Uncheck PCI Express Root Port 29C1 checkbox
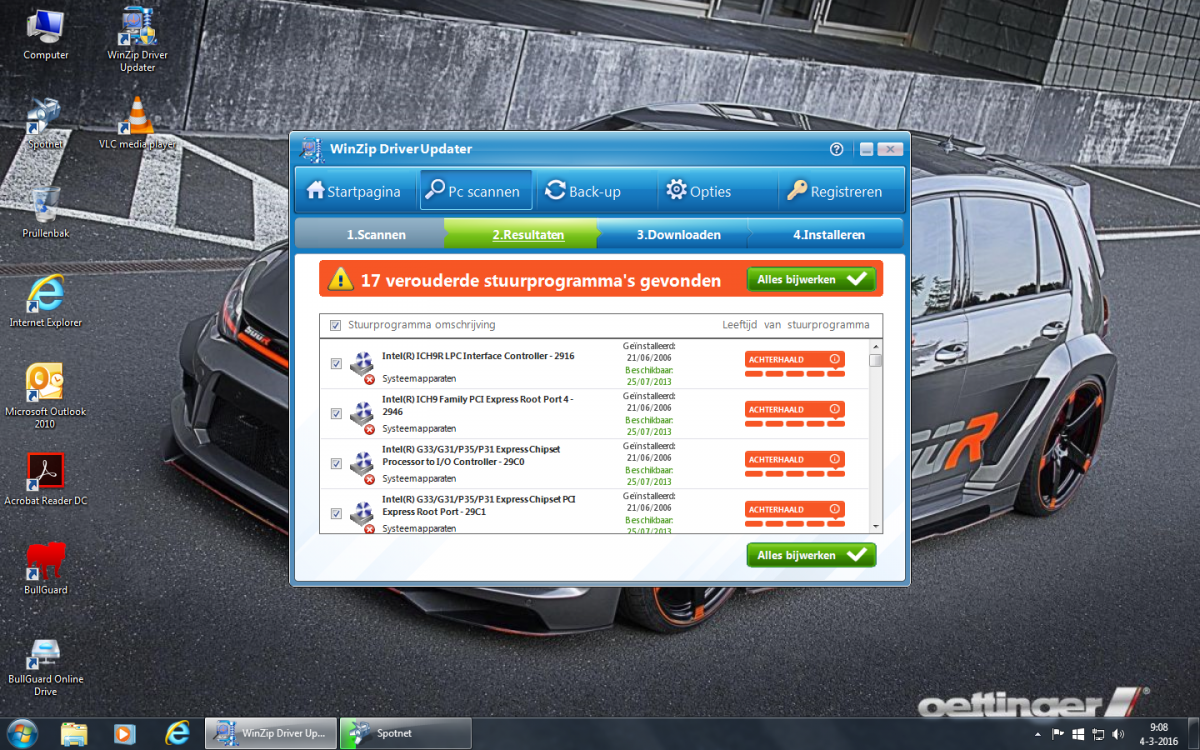The height and width of the screenshot is (750, 1200). pyautogui.click(x=336, y=514)
